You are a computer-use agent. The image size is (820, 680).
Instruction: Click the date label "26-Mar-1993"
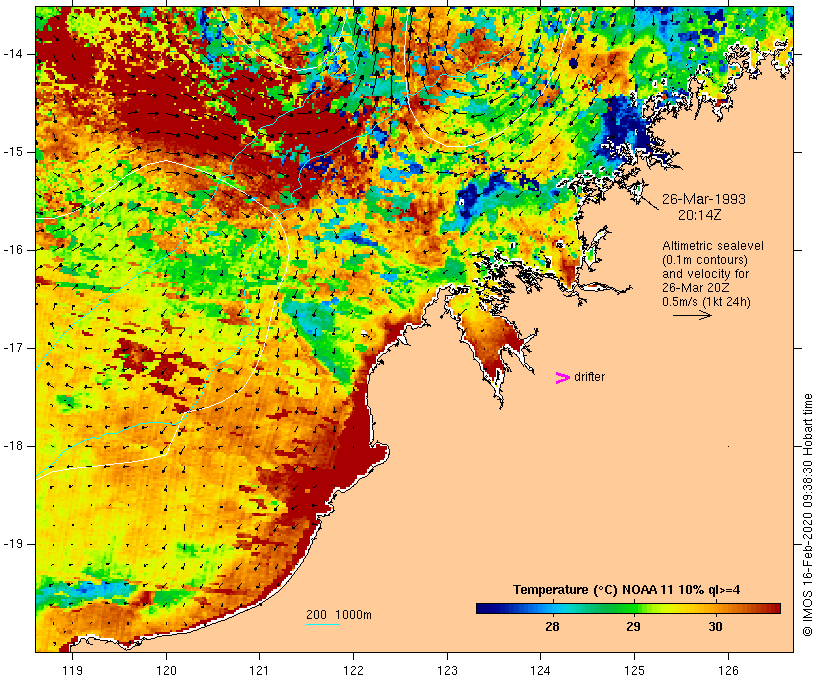704,199
